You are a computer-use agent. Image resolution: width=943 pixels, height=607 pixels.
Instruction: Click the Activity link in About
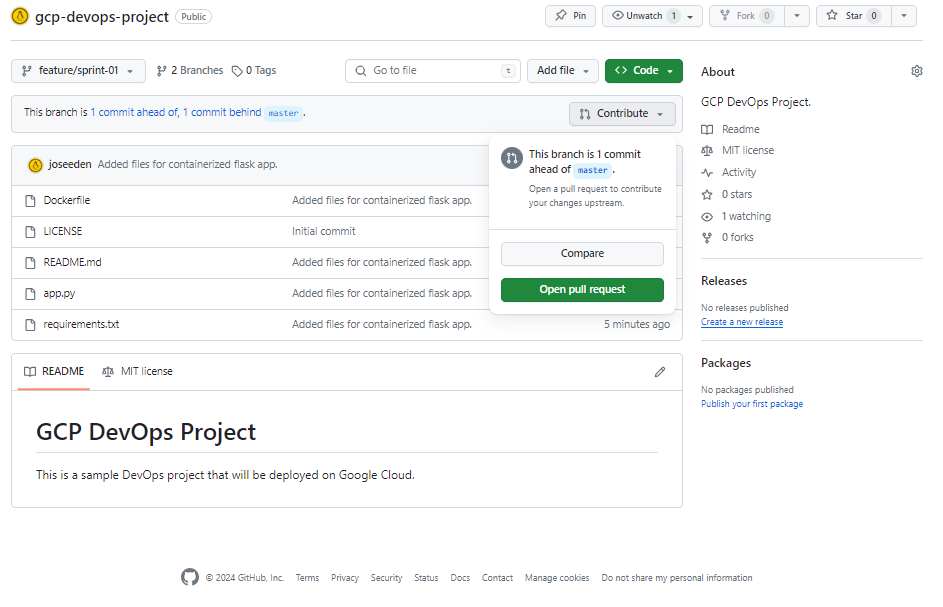coord(739,173)
